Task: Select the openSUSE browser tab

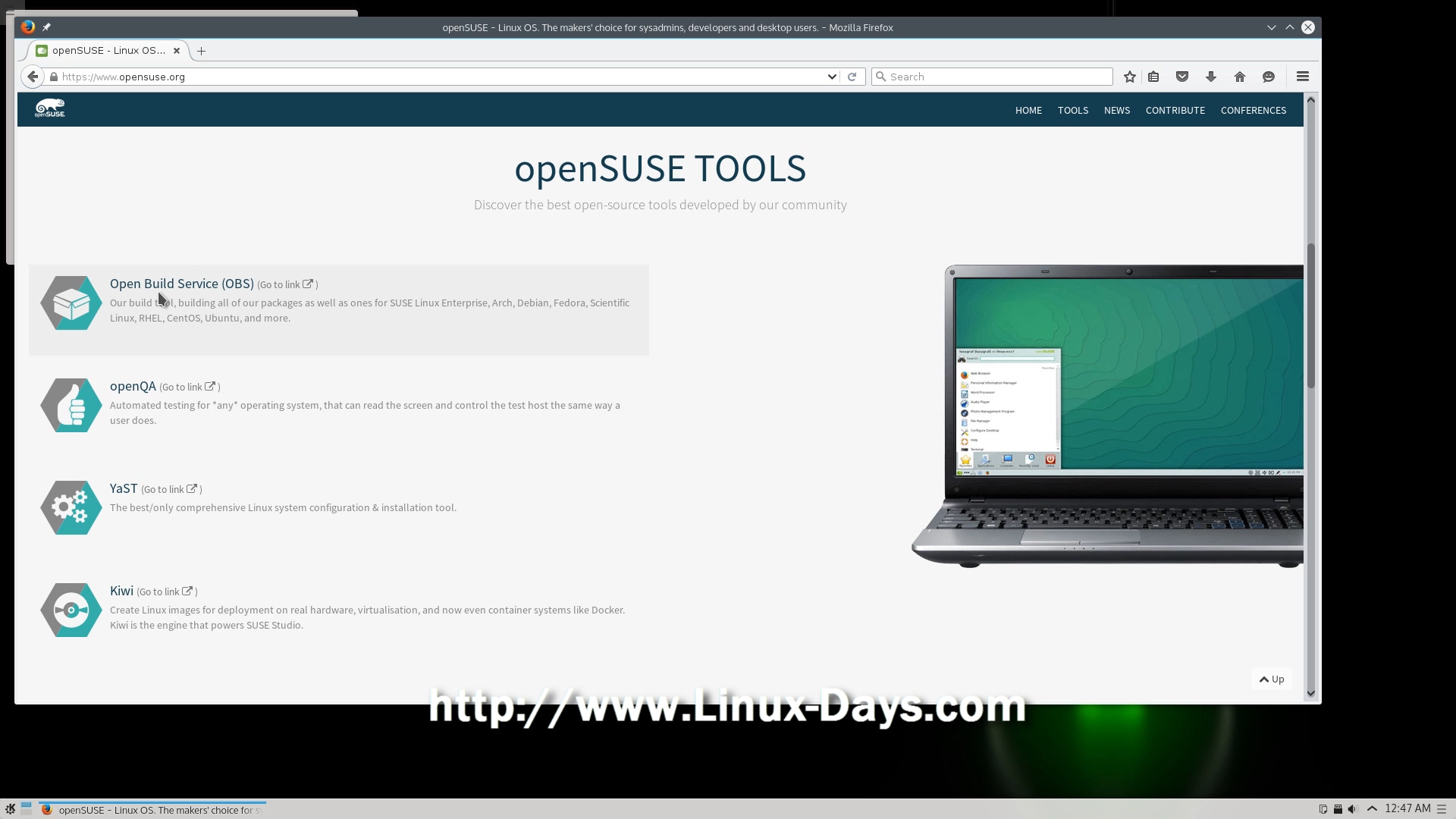Action: coord(108,51)
